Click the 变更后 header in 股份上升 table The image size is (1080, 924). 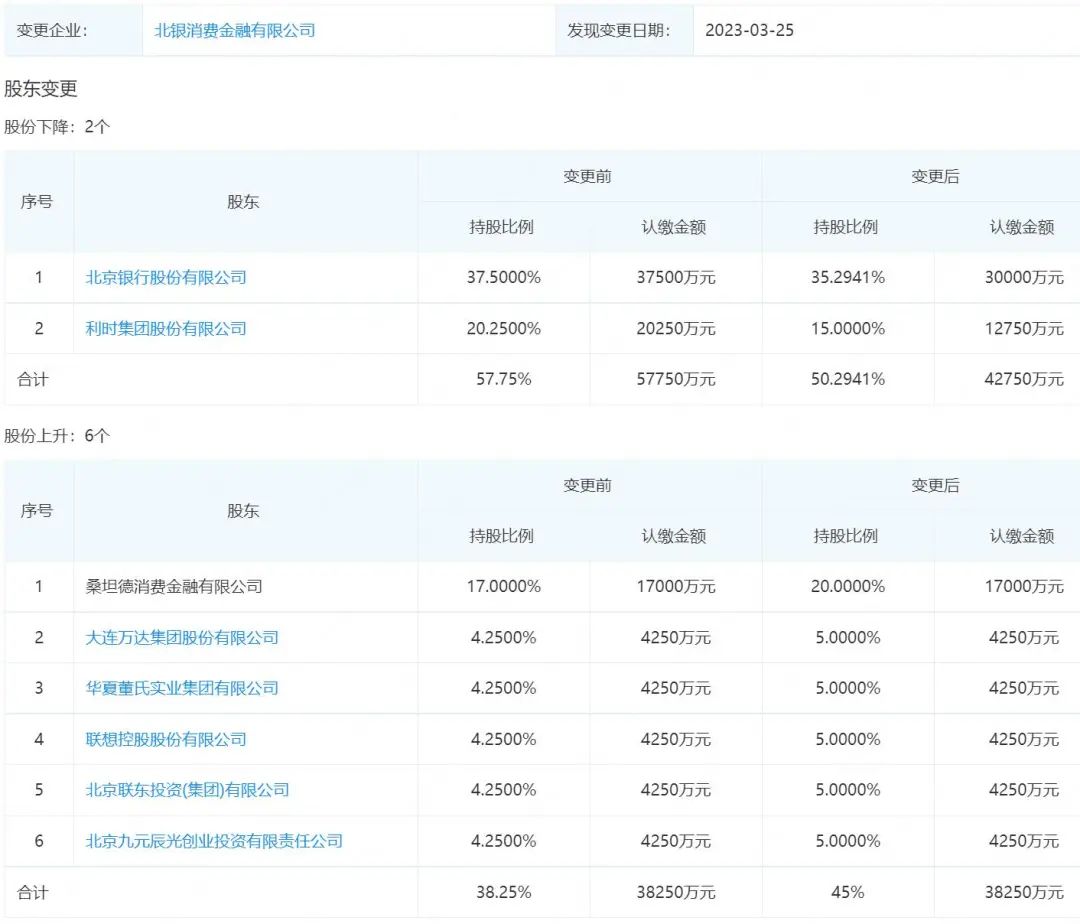pos(935,486)
